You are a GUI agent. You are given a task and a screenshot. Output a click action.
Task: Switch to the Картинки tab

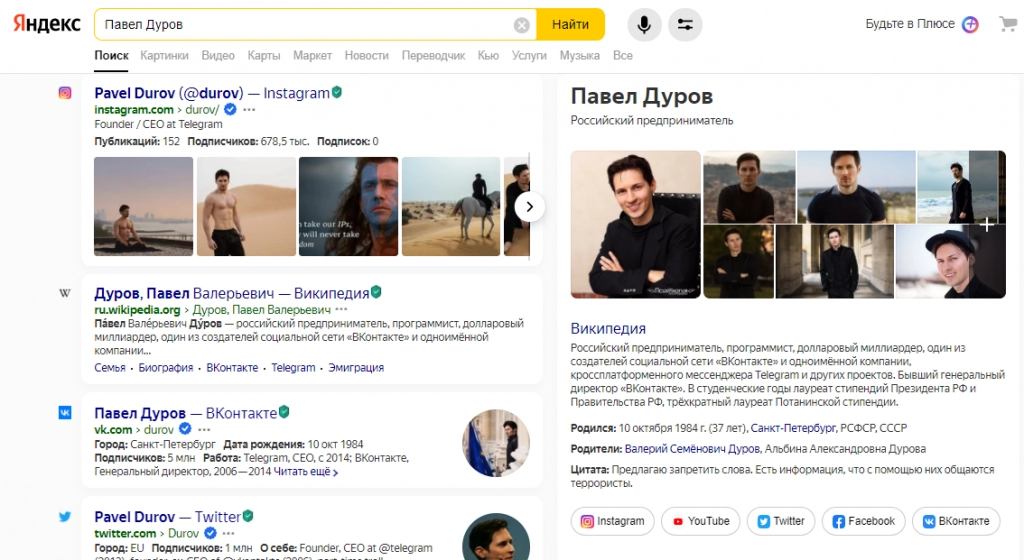click(164, 55)
